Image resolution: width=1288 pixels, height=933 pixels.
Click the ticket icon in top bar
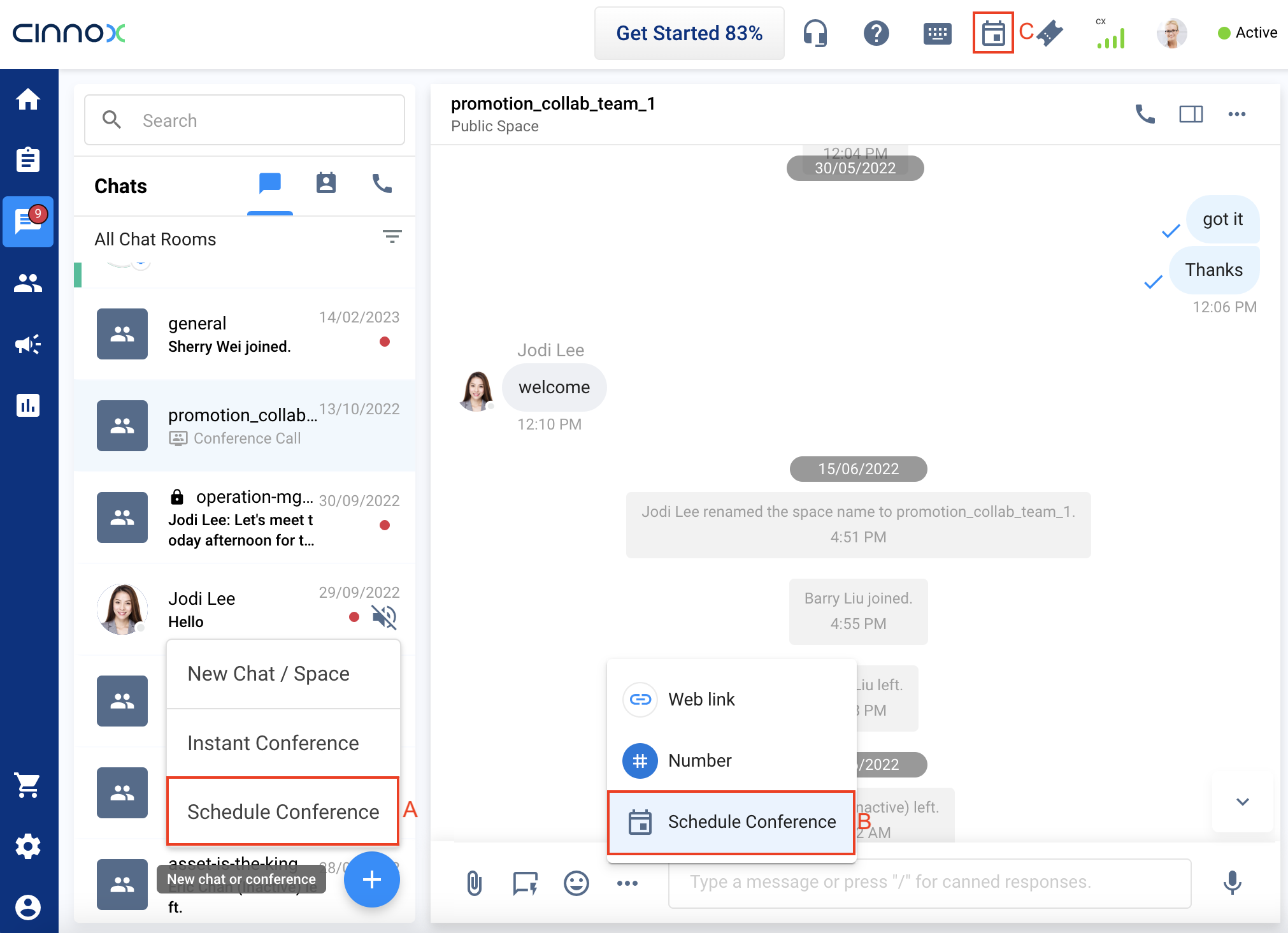tap(1050, 33)
